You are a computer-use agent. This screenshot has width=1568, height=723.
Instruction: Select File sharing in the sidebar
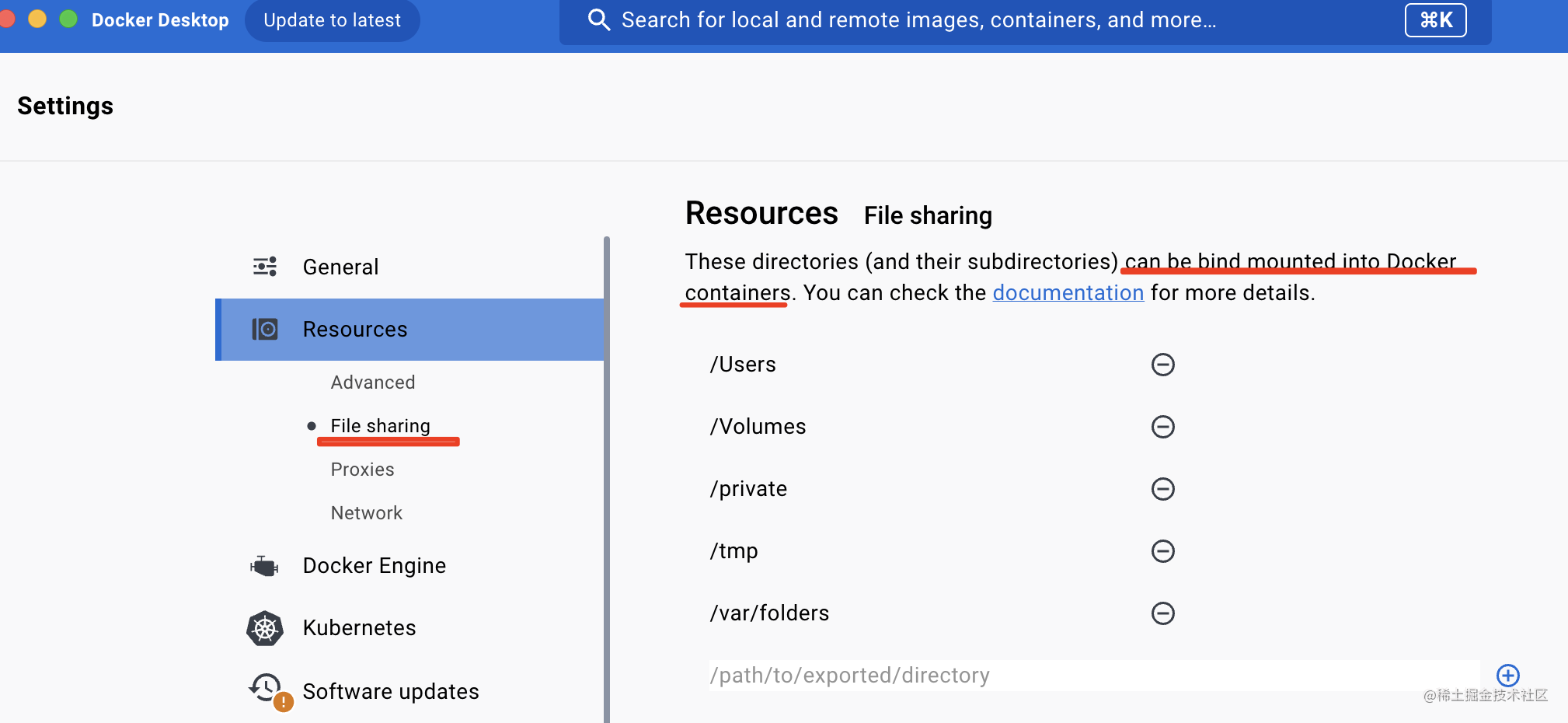[x=380, y=426]
